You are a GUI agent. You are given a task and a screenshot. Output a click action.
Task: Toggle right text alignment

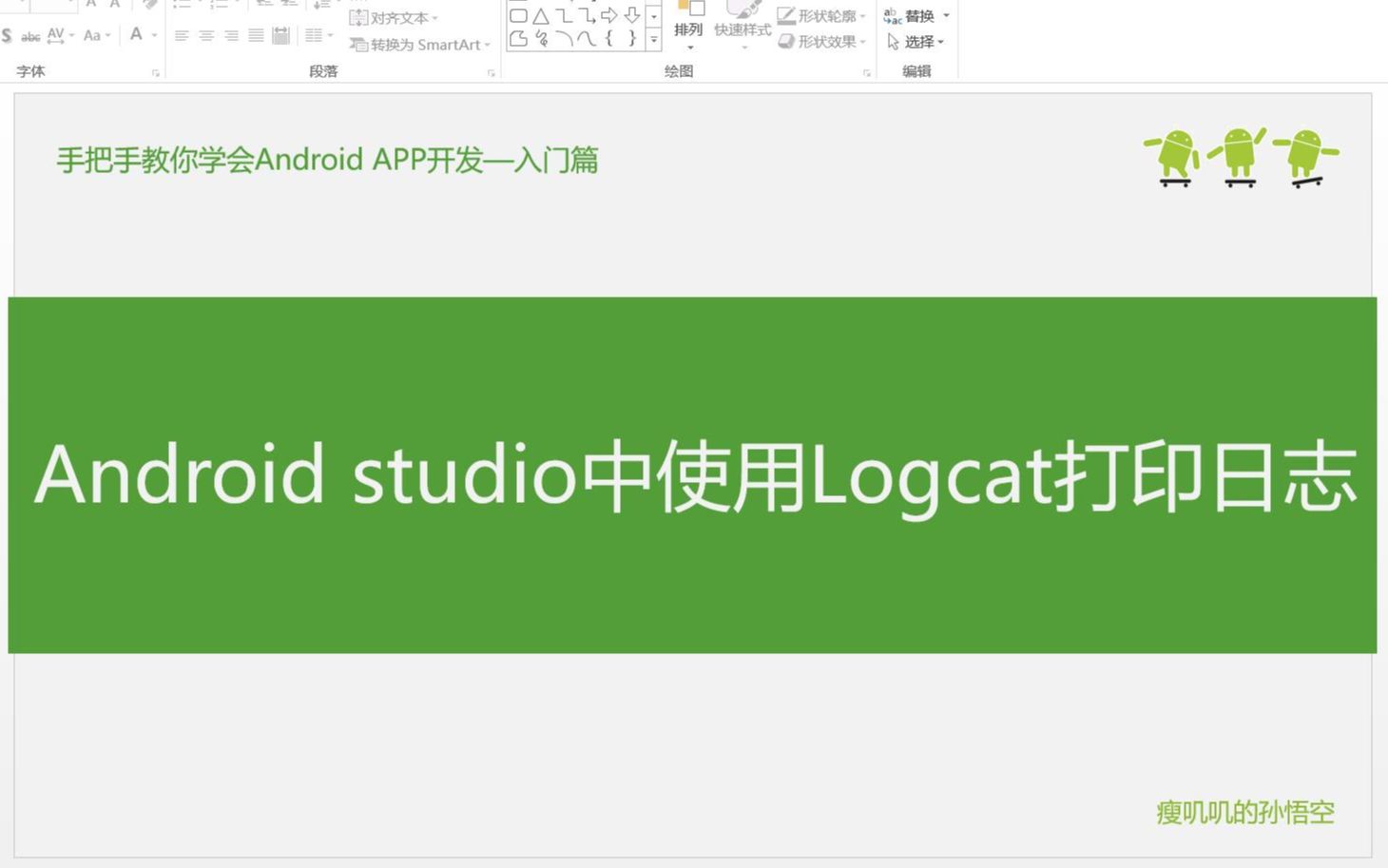(x=232, y=36)
